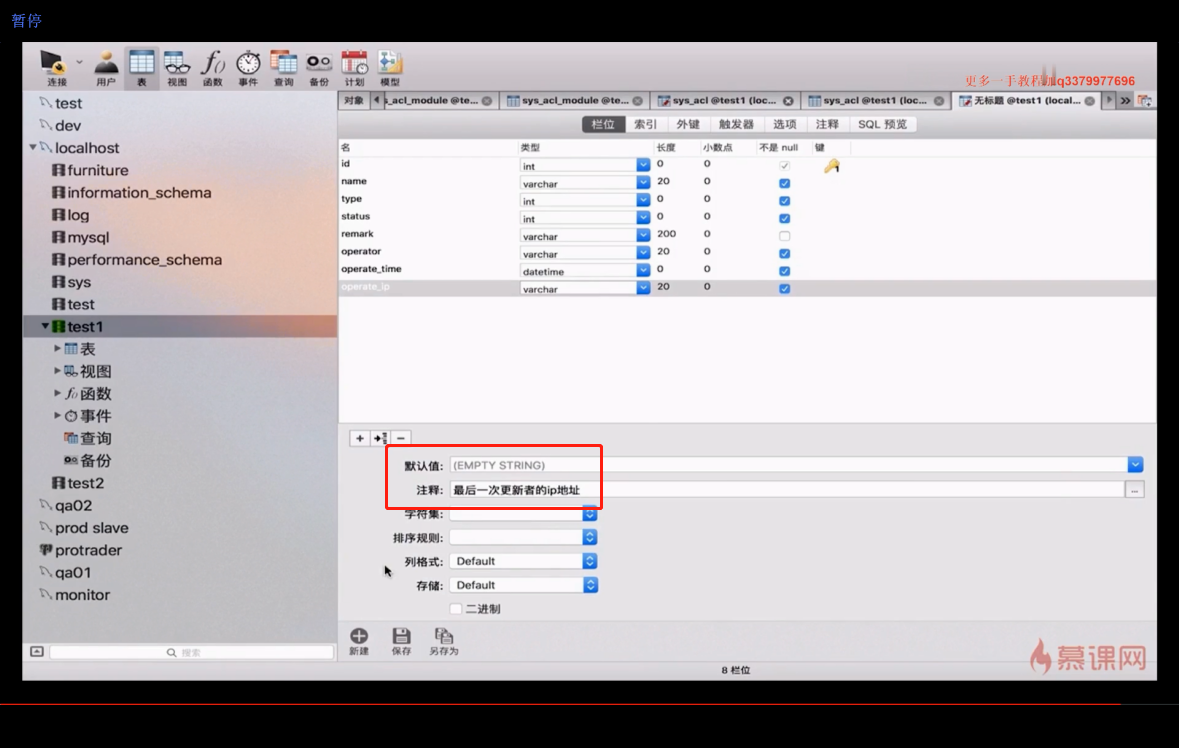
Task: Open the 事件 event toolbar icon
Action: (x=248, y=68)
